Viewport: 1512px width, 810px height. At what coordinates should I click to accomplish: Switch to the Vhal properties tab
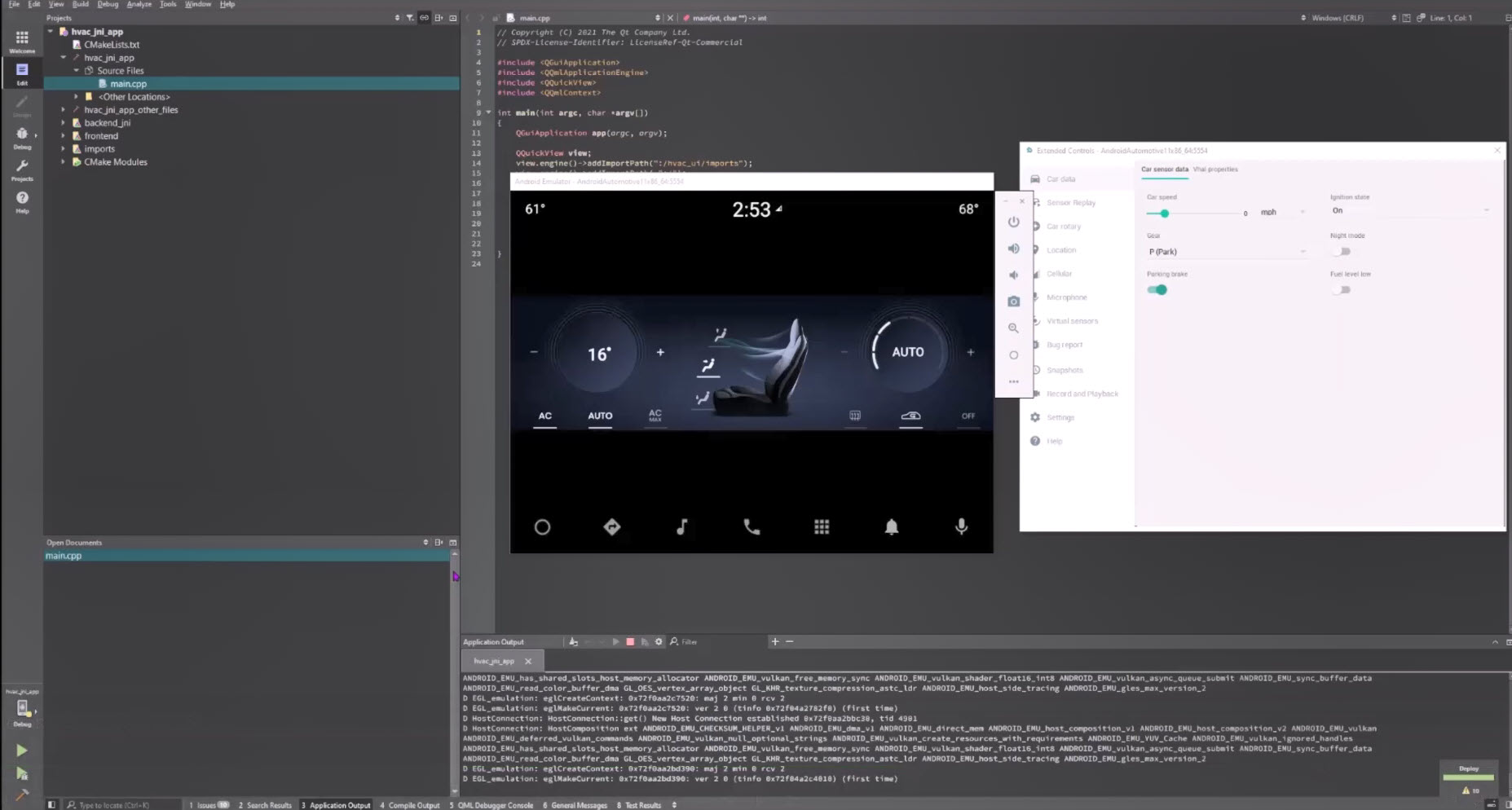pyautogui.click(x=1216, y=169)
